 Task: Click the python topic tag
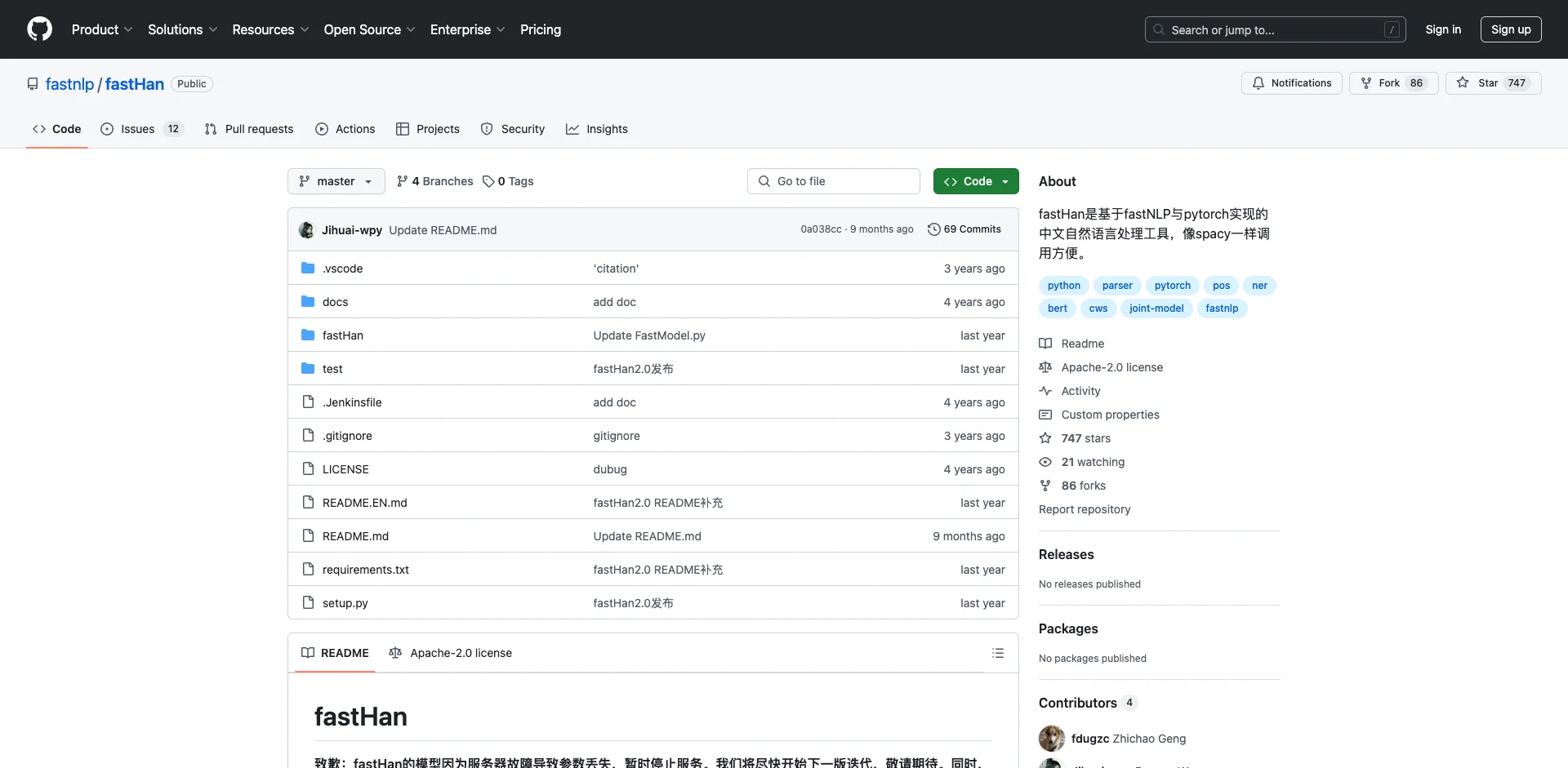[x=1064, y=286]
